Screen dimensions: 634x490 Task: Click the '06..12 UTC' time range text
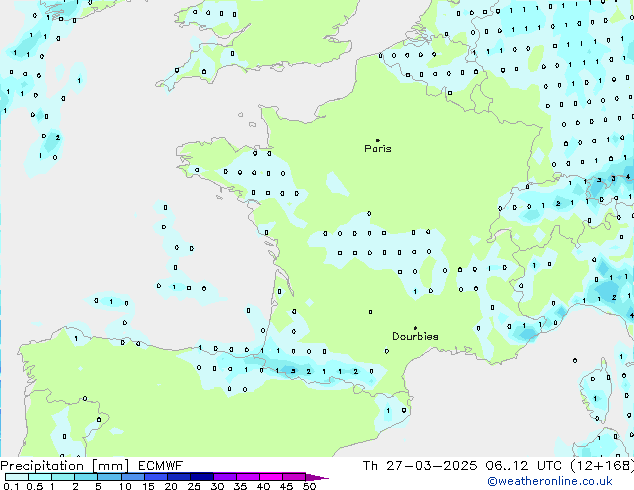[524, 466]
